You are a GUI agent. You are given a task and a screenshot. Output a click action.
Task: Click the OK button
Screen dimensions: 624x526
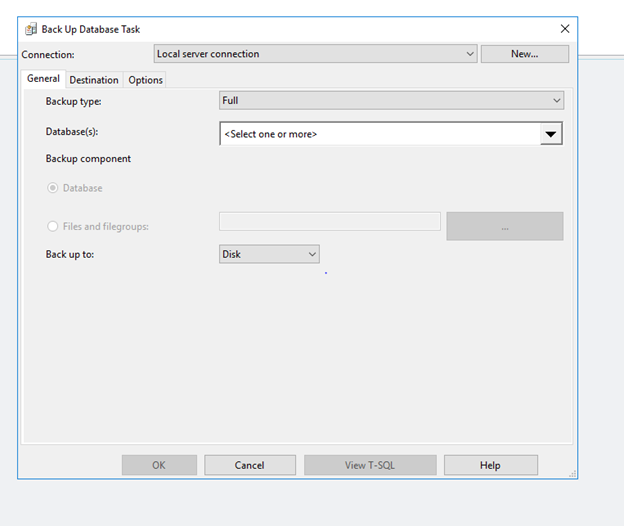click(159, 465)
